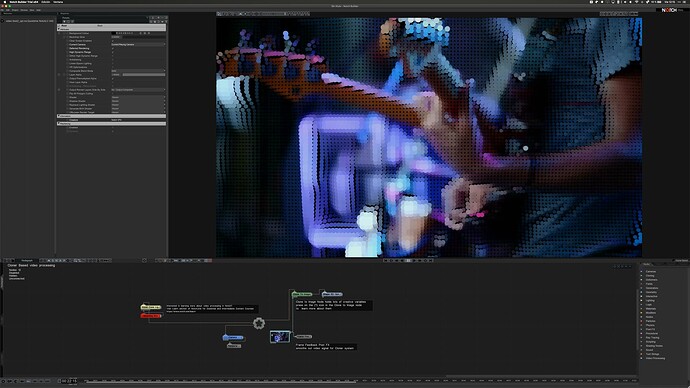Select the Geometry category in node library

tap(651, 292)
